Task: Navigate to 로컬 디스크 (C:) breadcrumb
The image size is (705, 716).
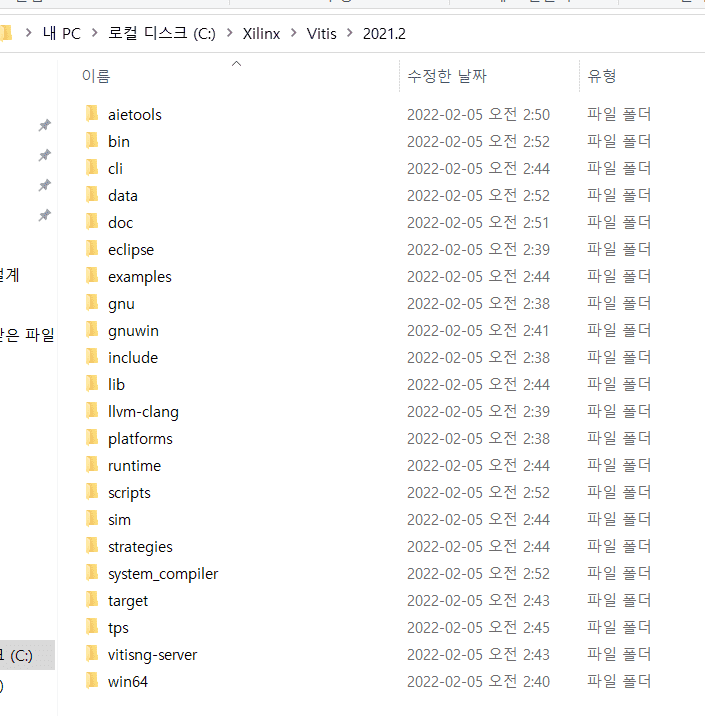Action: (x=162, y=33)
